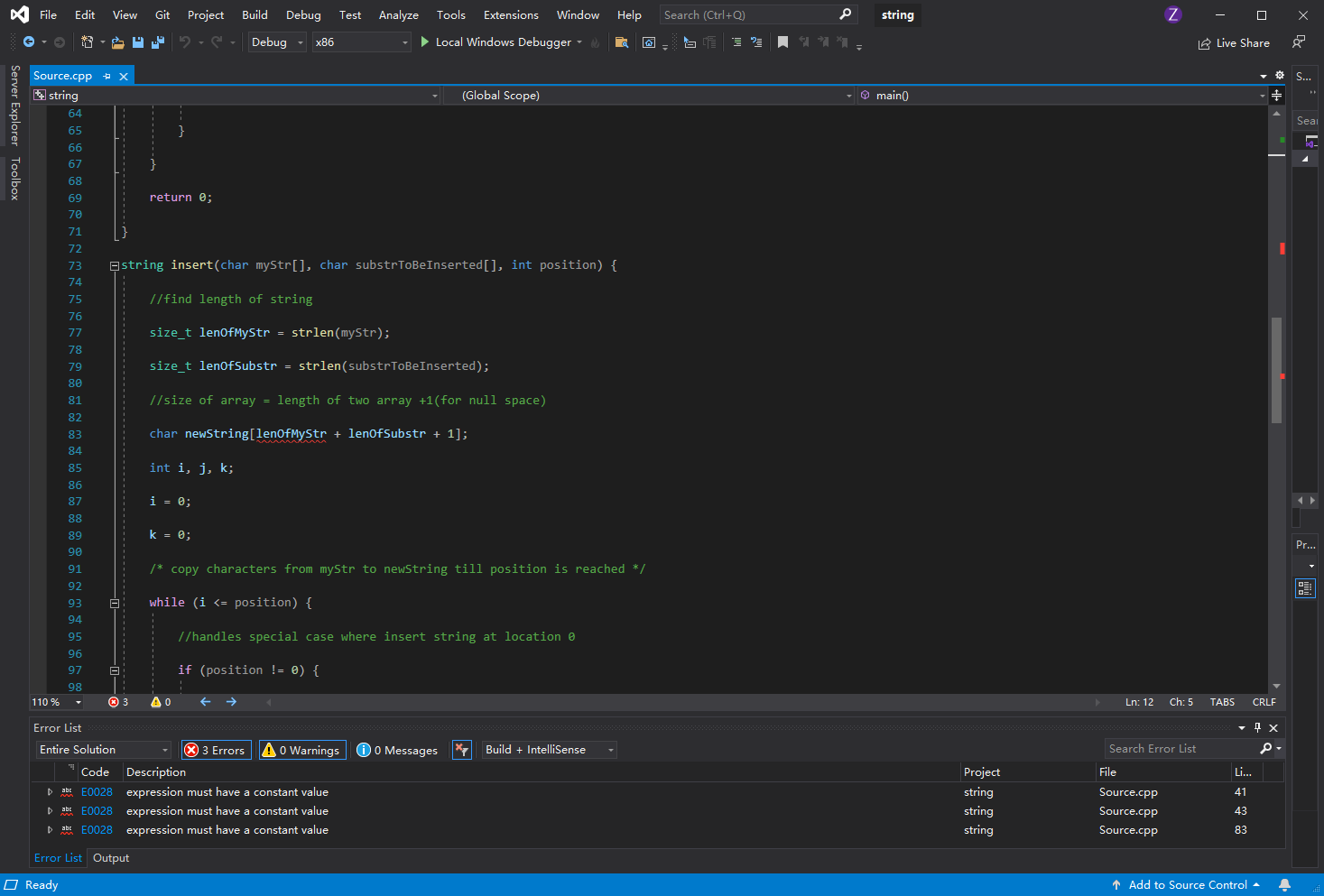This screenshot has height=896, width=1324.
Task: Uncomment the selected lines icon
Action: pyautogui.click(x=756, y=42)
